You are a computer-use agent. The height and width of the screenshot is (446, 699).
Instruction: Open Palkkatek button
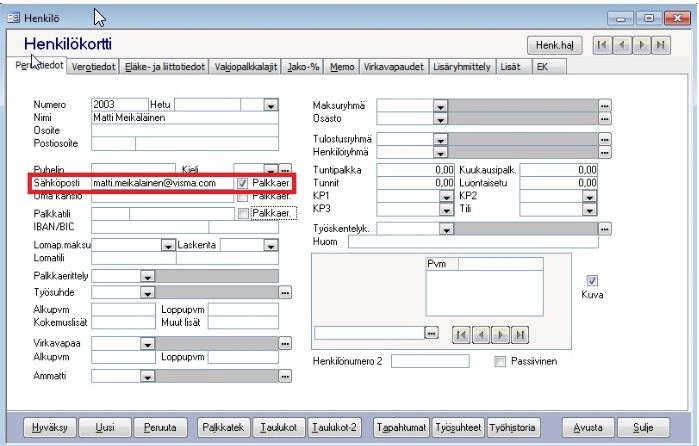(223, 428)
